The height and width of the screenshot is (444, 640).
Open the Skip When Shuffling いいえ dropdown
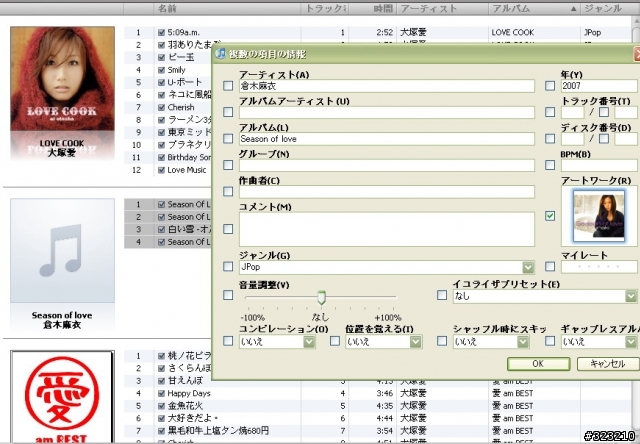coord(523,342)
